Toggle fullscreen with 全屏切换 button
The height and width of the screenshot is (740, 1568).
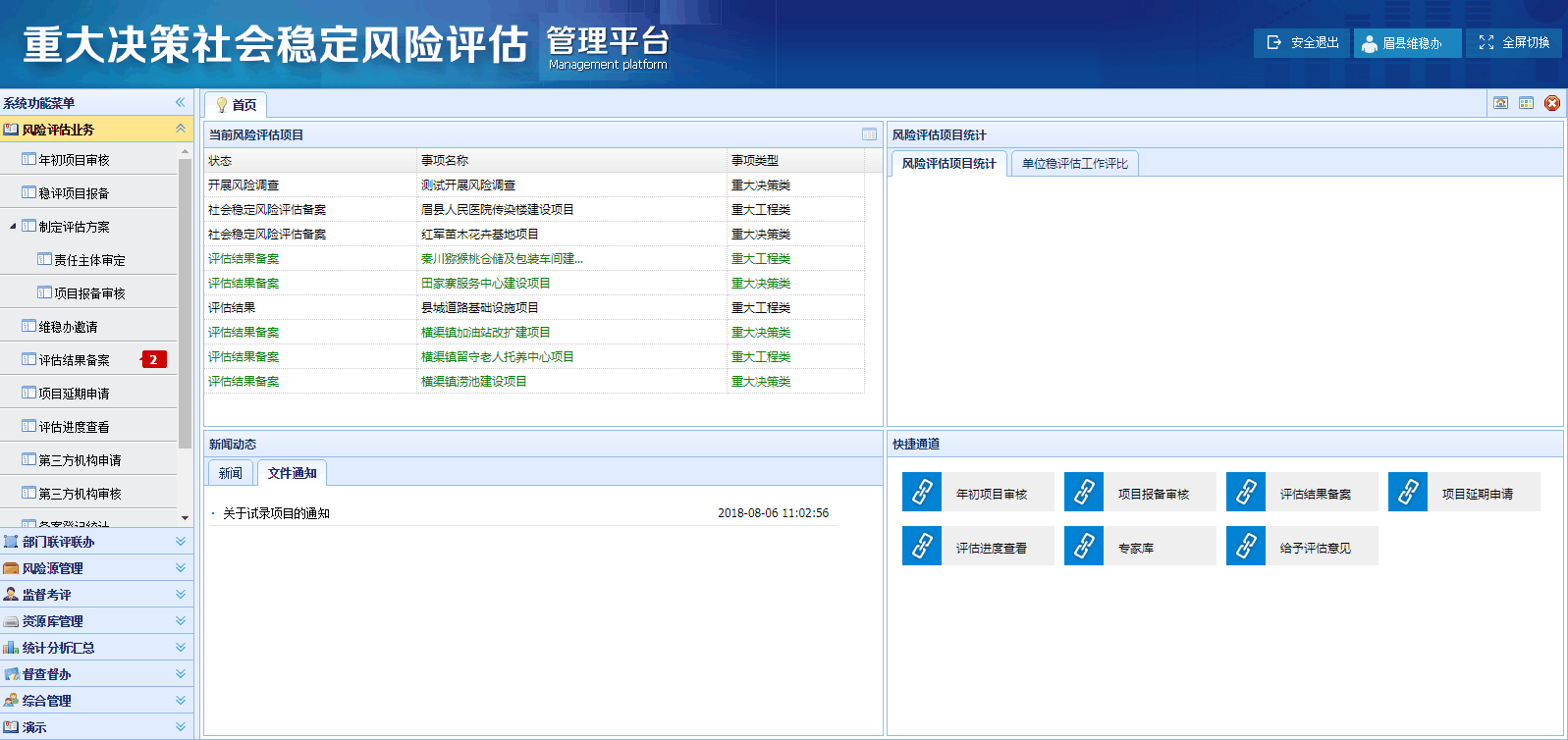(1513, 43)
